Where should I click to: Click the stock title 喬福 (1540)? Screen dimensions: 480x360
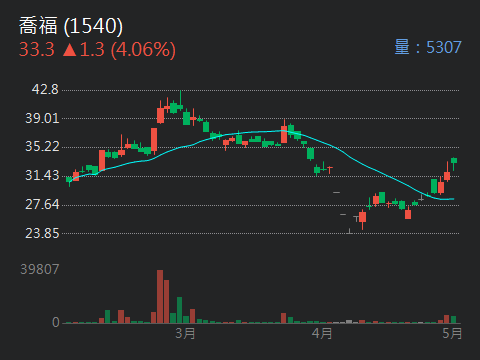click(x=71, y=26)
